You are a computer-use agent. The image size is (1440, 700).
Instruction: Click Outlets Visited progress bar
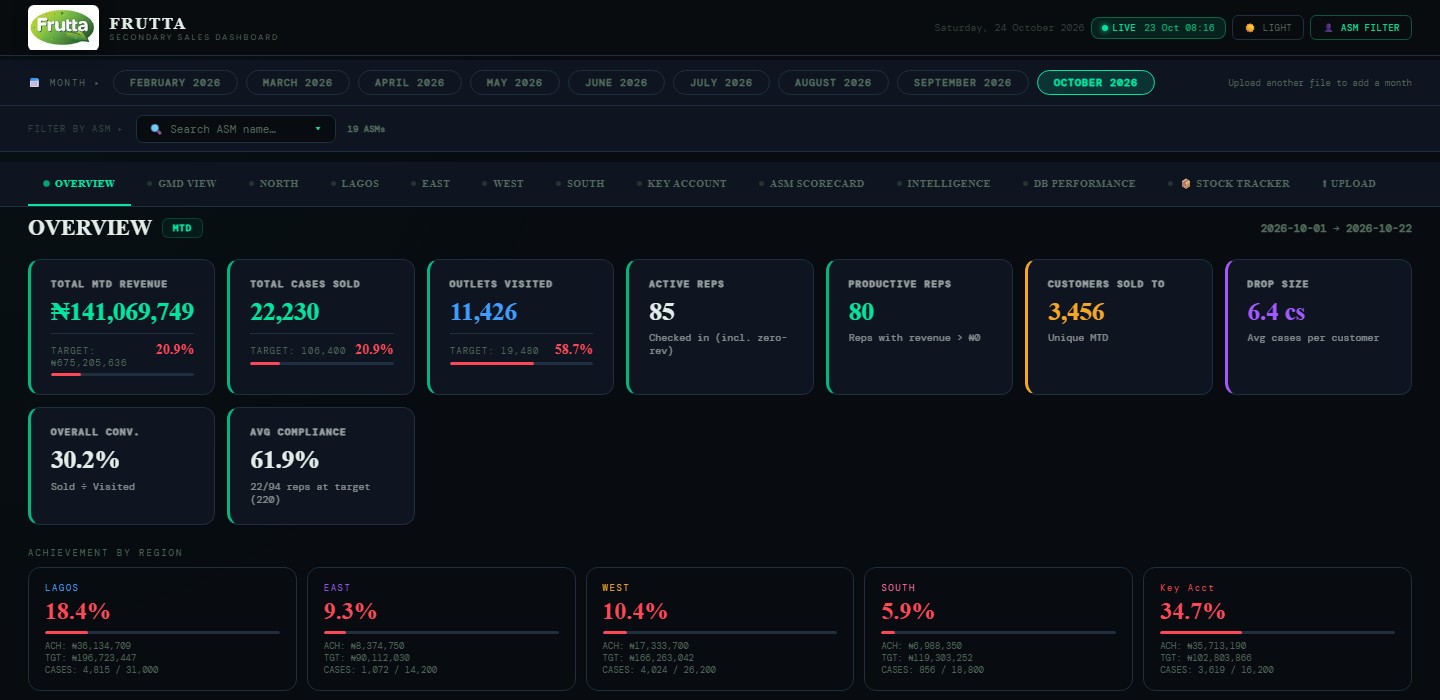coord(521,363)
